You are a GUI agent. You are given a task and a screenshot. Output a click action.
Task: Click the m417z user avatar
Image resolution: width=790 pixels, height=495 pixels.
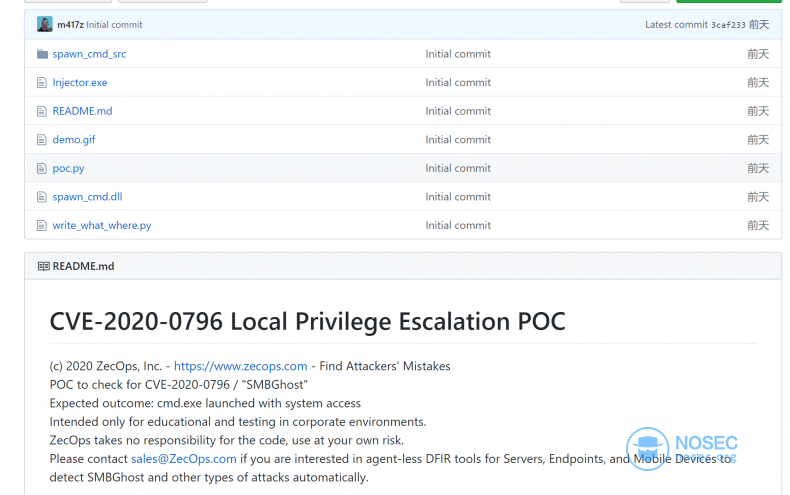coord(45,24)
